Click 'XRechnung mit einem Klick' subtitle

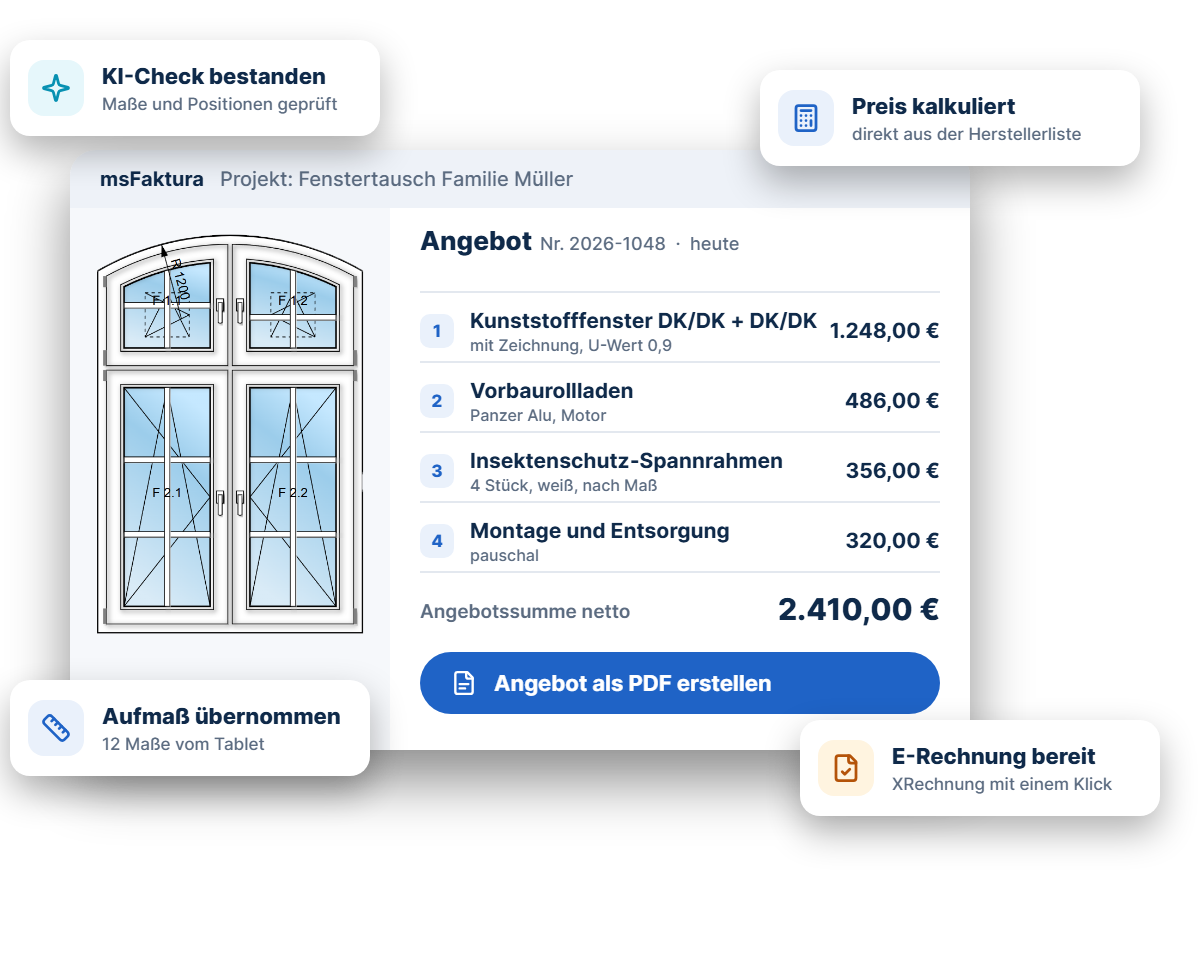click(x=1002, y=784)
